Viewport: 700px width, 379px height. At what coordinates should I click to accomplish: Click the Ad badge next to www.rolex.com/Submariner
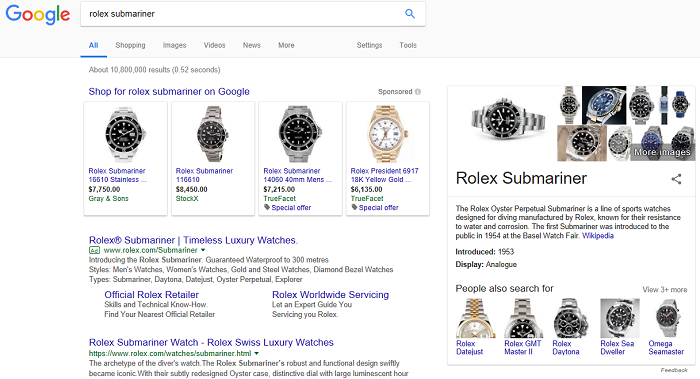point(94,250)
